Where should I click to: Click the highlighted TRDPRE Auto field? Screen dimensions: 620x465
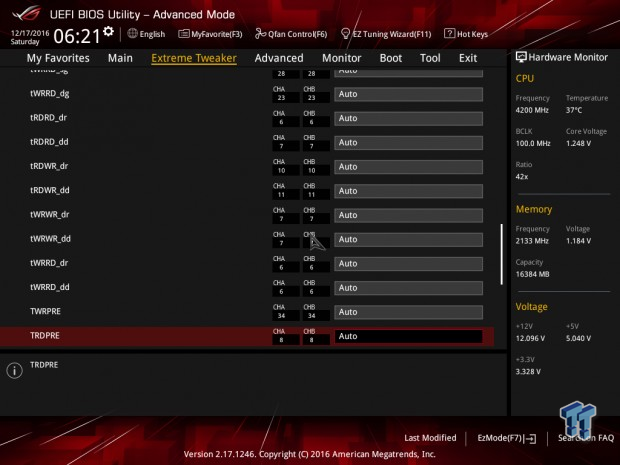pyautogui.click(x=408, y=336)
